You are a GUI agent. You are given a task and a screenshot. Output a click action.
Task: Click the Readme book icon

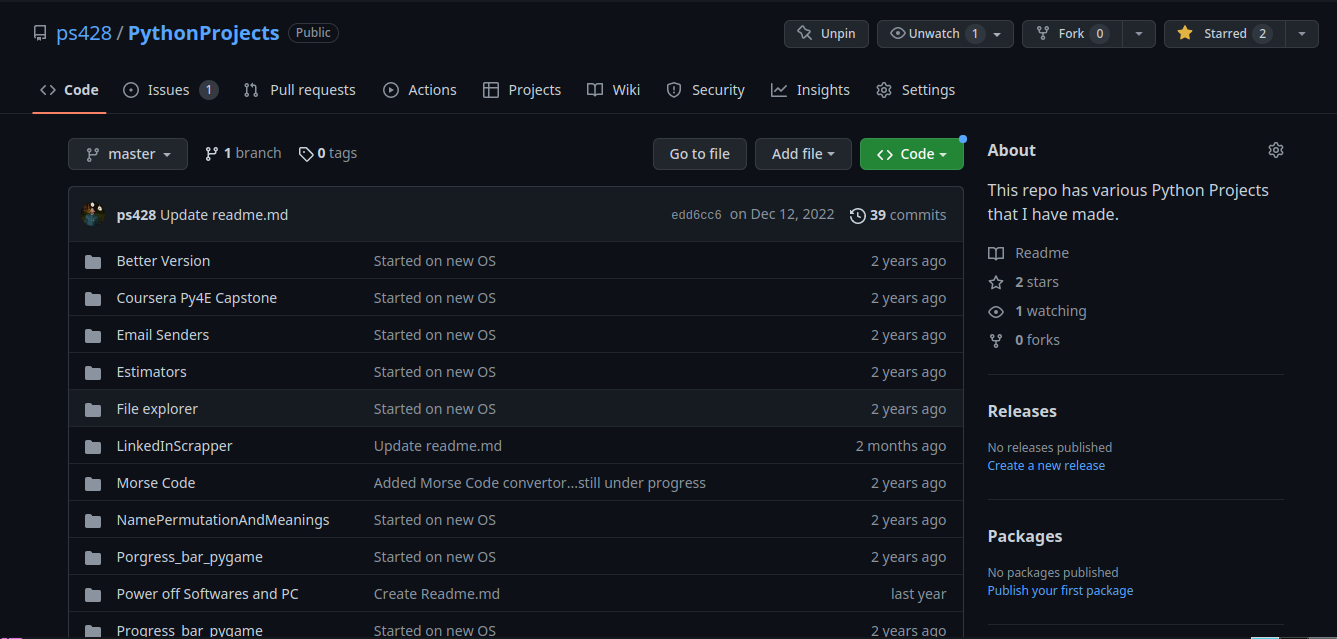pos(995,253)
